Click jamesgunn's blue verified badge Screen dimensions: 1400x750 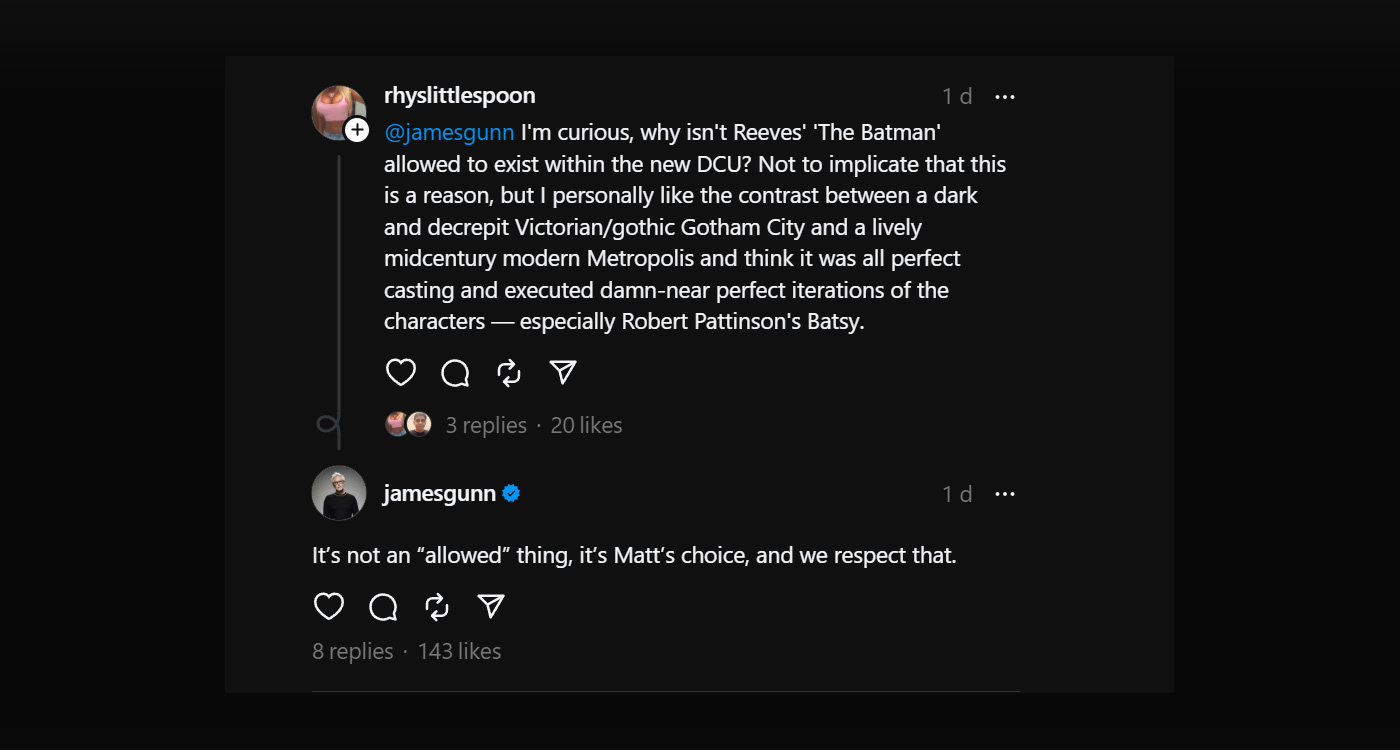(511, 493)
